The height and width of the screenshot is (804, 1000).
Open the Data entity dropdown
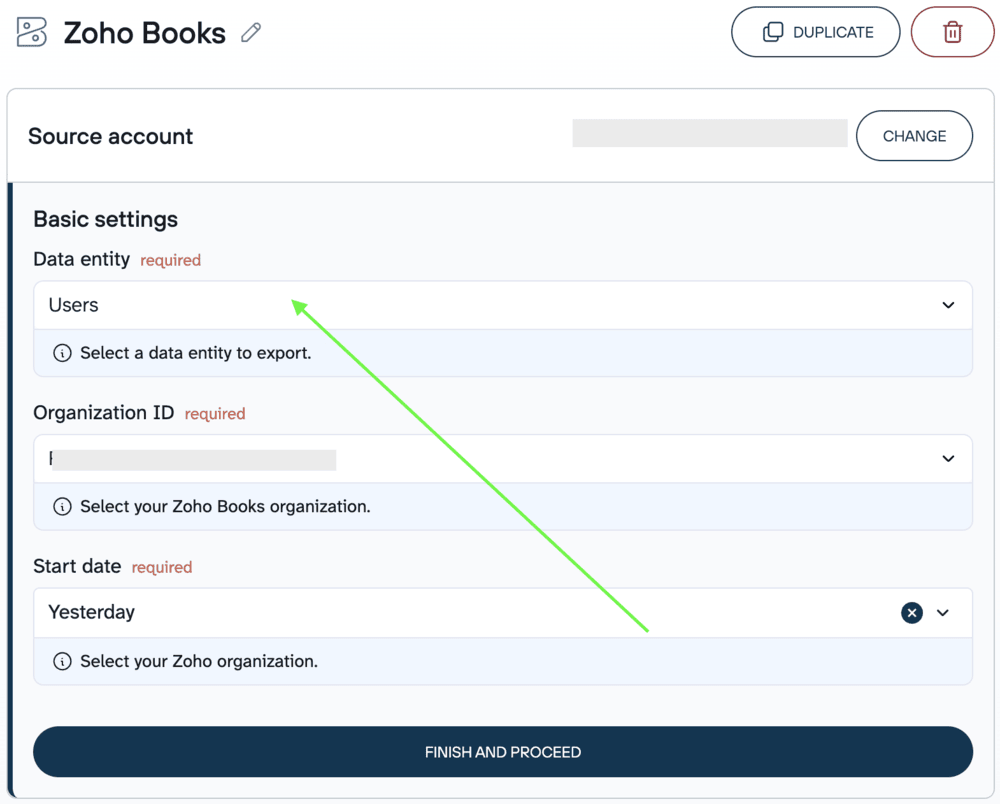(x=500, y=305)
